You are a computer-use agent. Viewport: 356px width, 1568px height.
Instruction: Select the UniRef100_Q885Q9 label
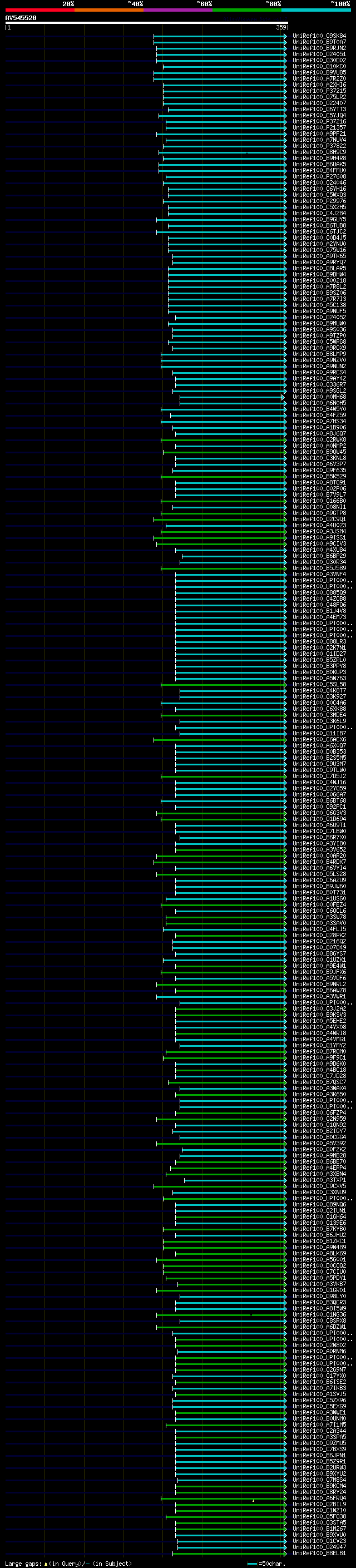(319, 592)
